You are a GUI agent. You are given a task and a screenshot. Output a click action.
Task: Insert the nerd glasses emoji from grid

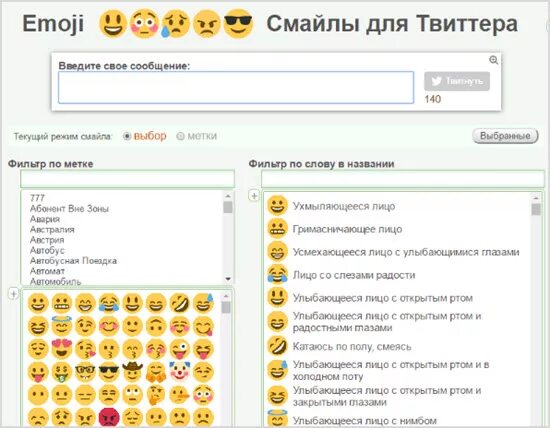[x=85, y=372]
